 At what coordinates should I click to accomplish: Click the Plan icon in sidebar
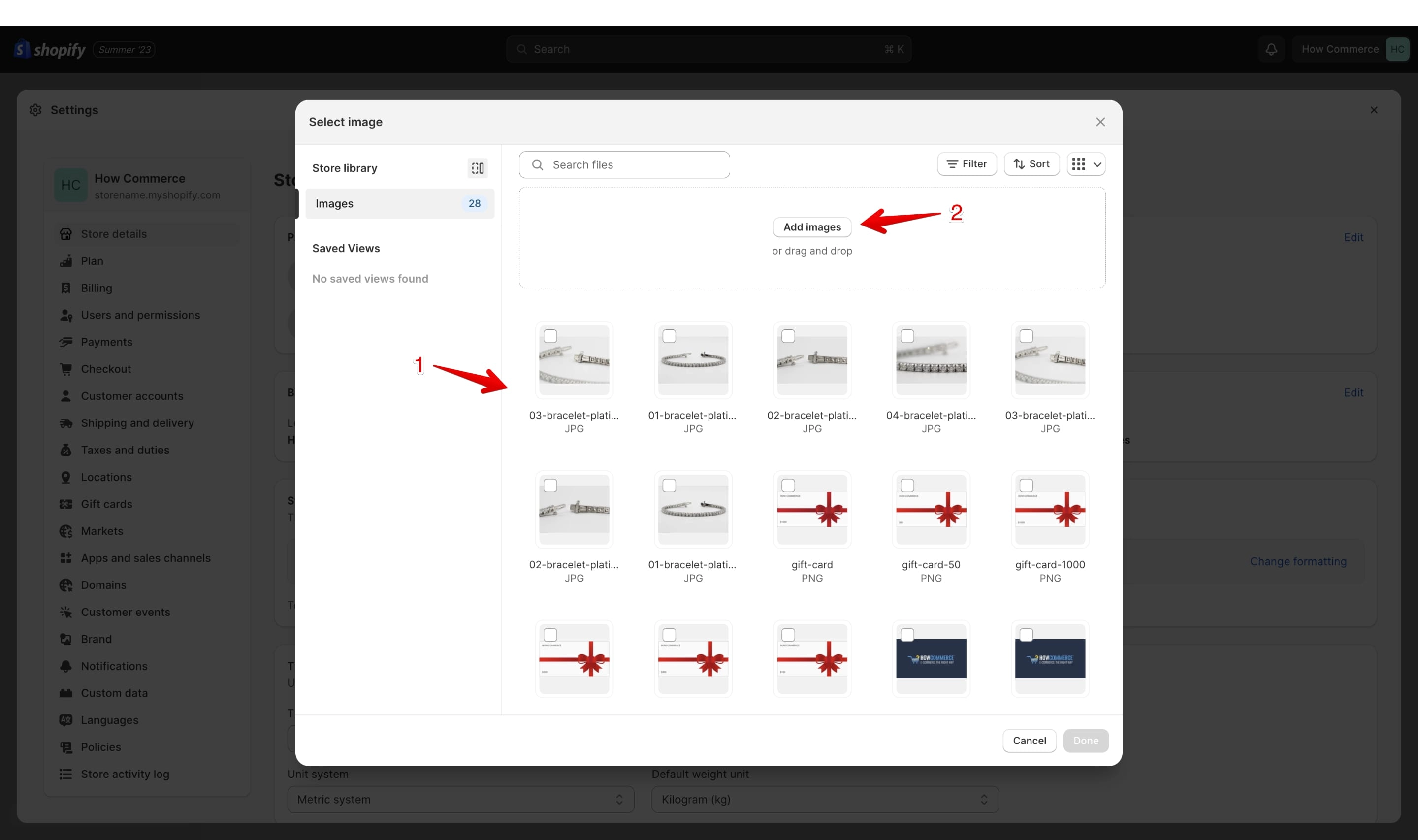pyautogui.click(x=65, y=261)
